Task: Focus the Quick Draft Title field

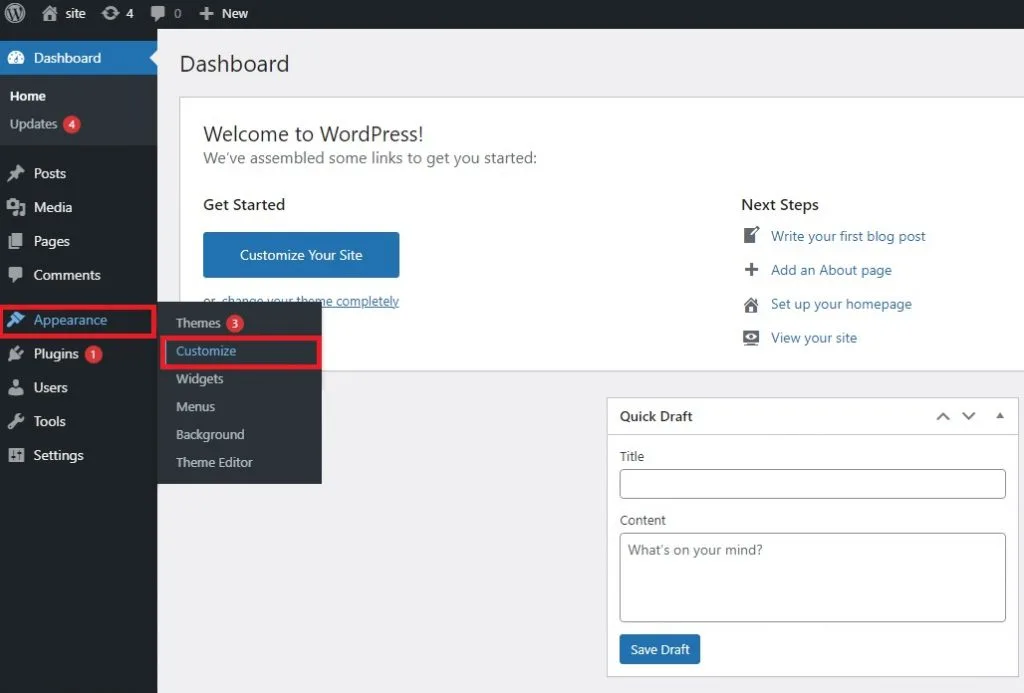Action: click(x=812, y=484)
